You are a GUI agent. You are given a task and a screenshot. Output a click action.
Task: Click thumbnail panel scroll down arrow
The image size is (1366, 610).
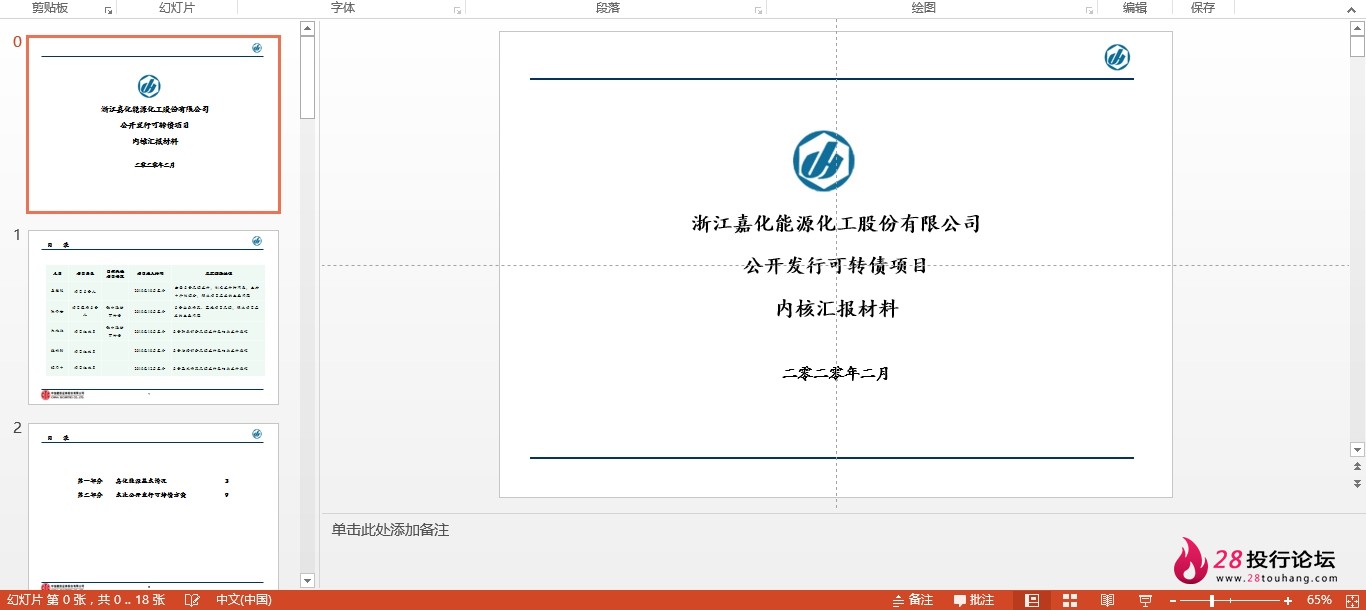tap(307, 580)
